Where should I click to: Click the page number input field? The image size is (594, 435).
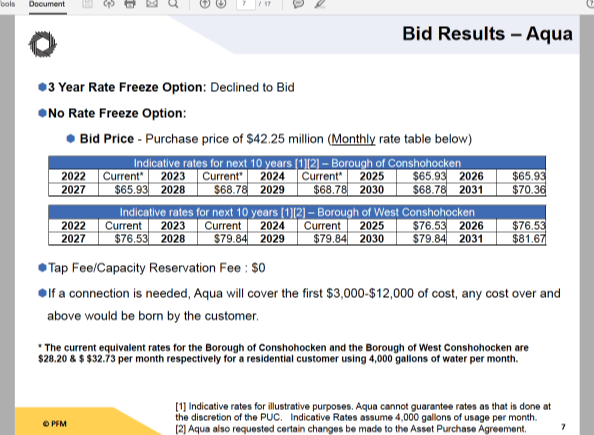pos(245,4)
